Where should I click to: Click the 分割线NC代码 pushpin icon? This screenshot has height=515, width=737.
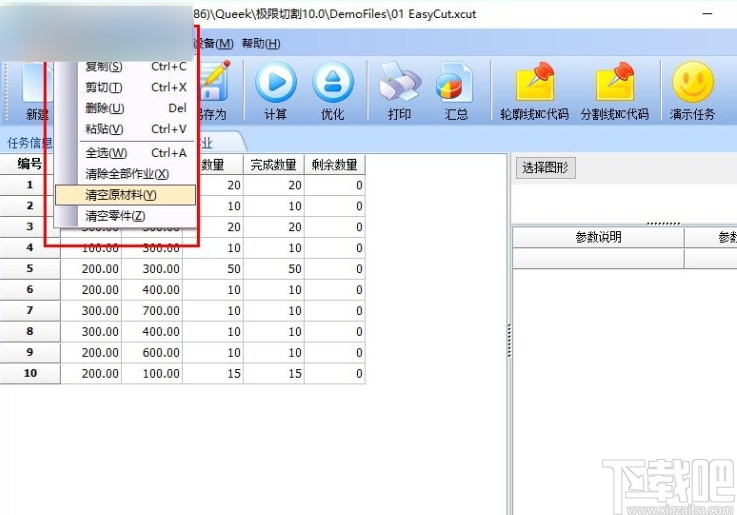click(615, 81)
